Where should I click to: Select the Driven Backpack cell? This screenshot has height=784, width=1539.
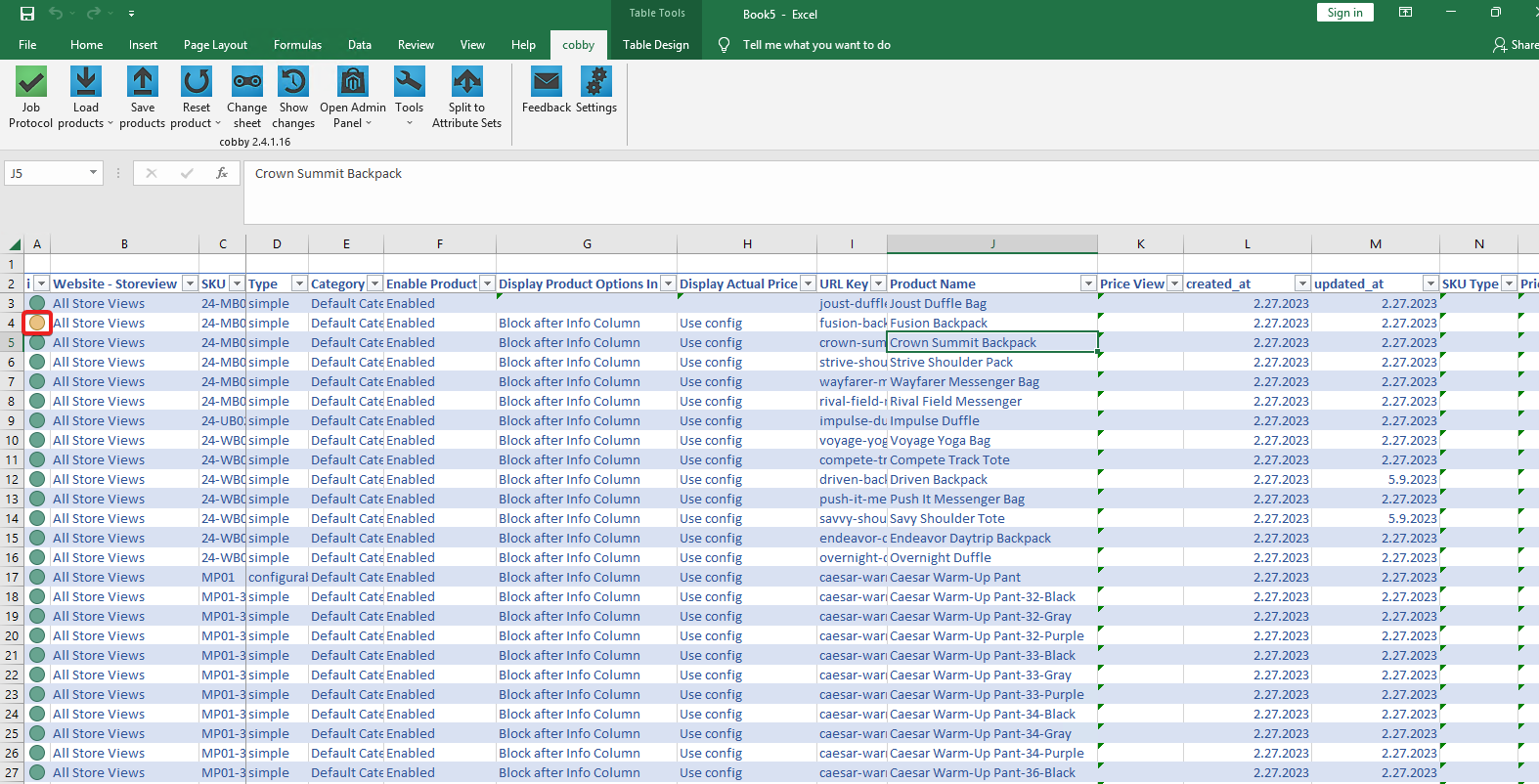(x=992, y=479)
